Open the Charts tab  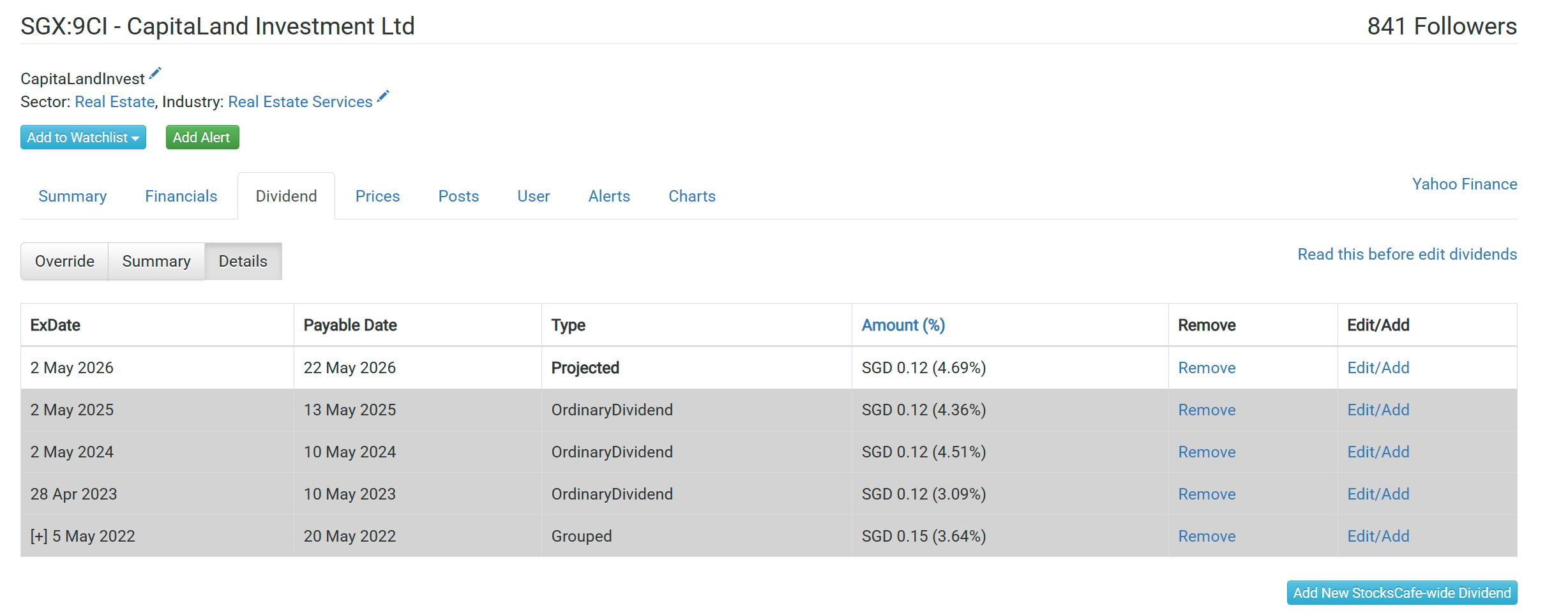point(692,196)
